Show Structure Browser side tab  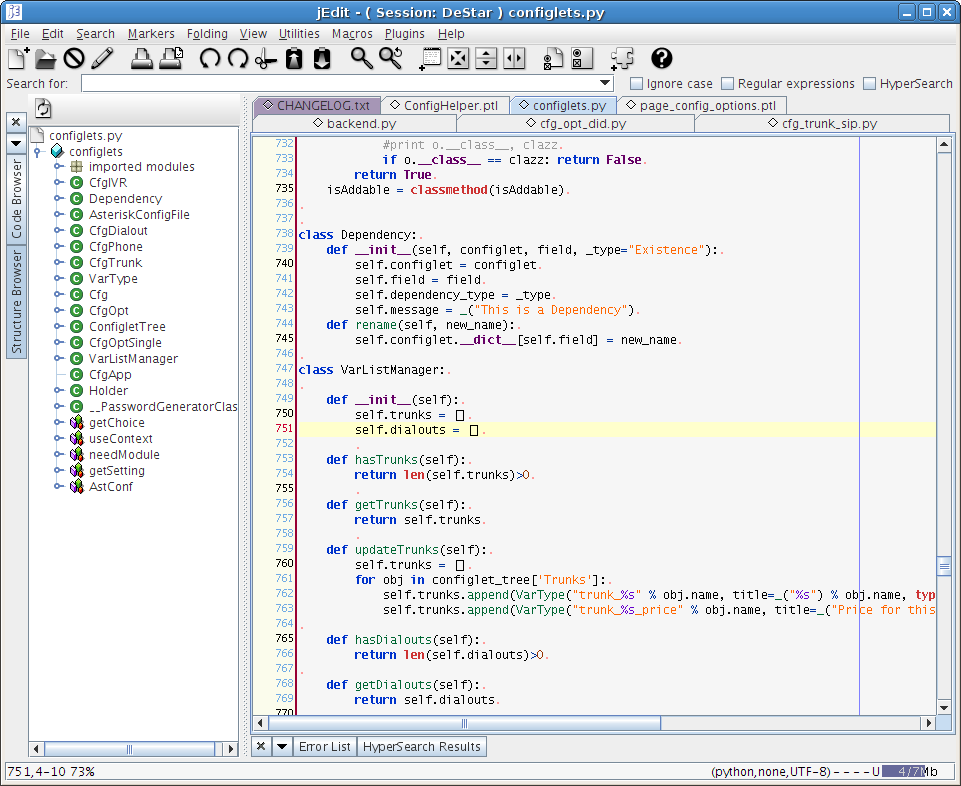coord(17,302)
